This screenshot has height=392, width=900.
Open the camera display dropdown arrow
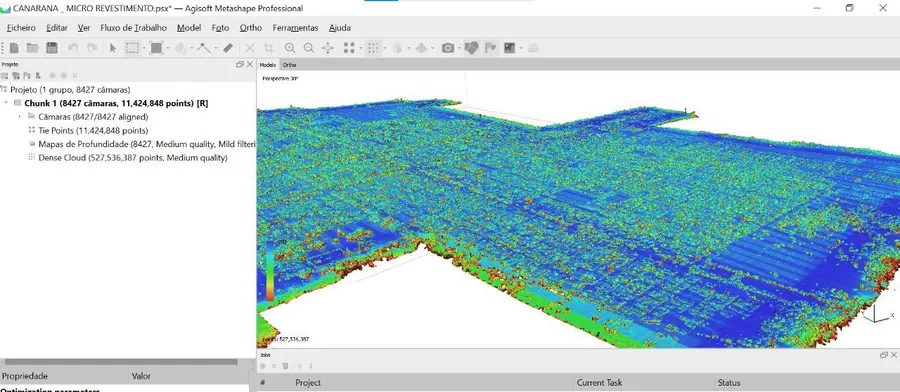[x=459, y=48]
